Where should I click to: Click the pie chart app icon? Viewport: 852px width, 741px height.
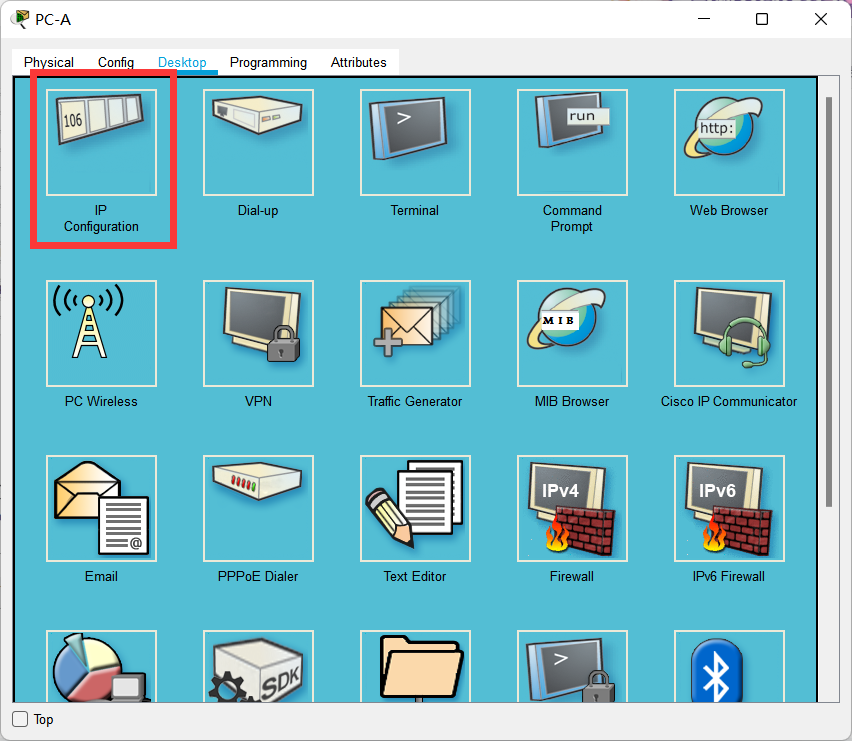coord(102,666)
